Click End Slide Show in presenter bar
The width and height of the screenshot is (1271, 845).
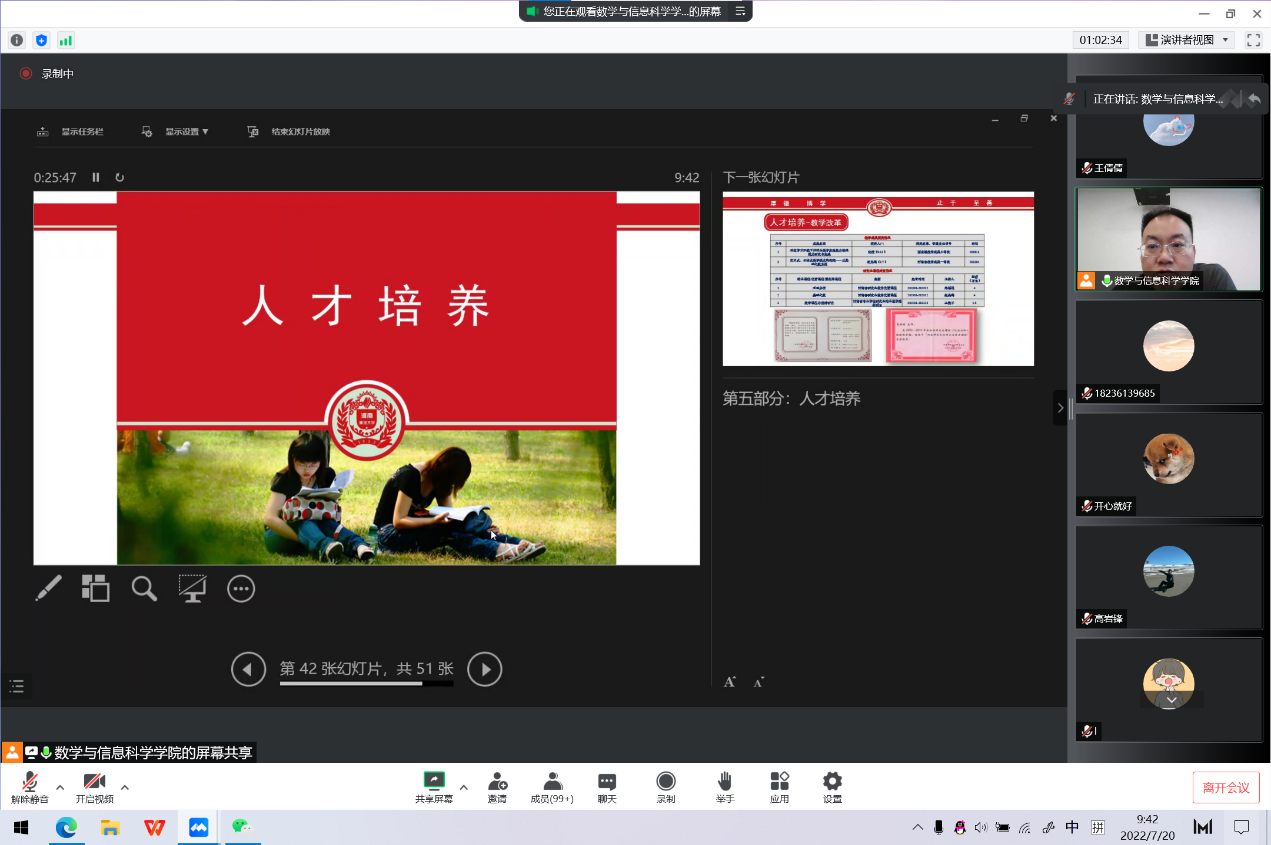click(x=289, y=131)
